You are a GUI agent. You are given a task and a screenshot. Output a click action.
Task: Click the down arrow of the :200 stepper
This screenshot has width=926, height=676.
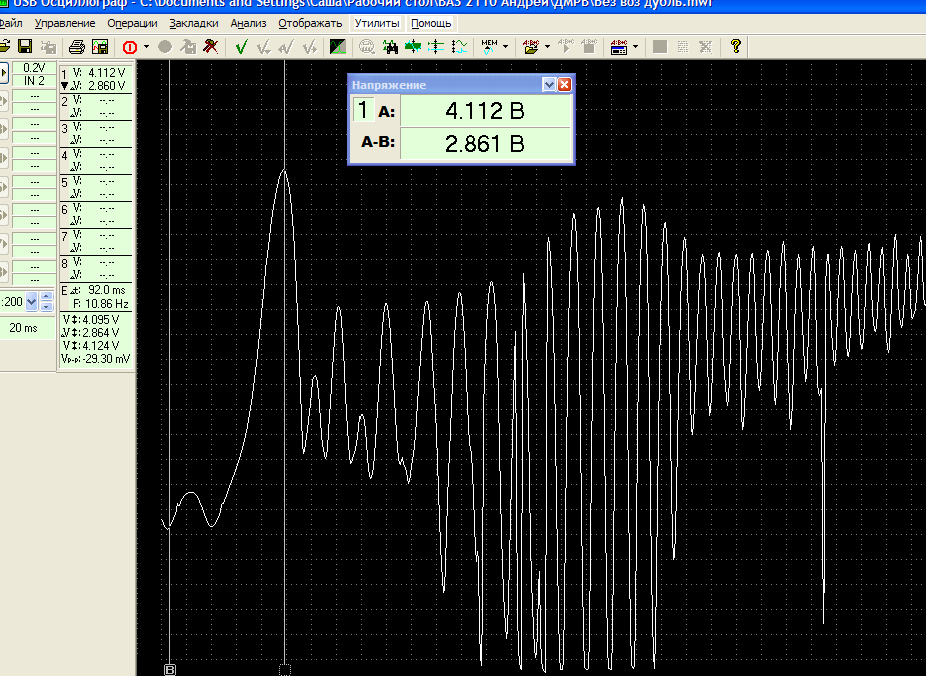(47, 306)
